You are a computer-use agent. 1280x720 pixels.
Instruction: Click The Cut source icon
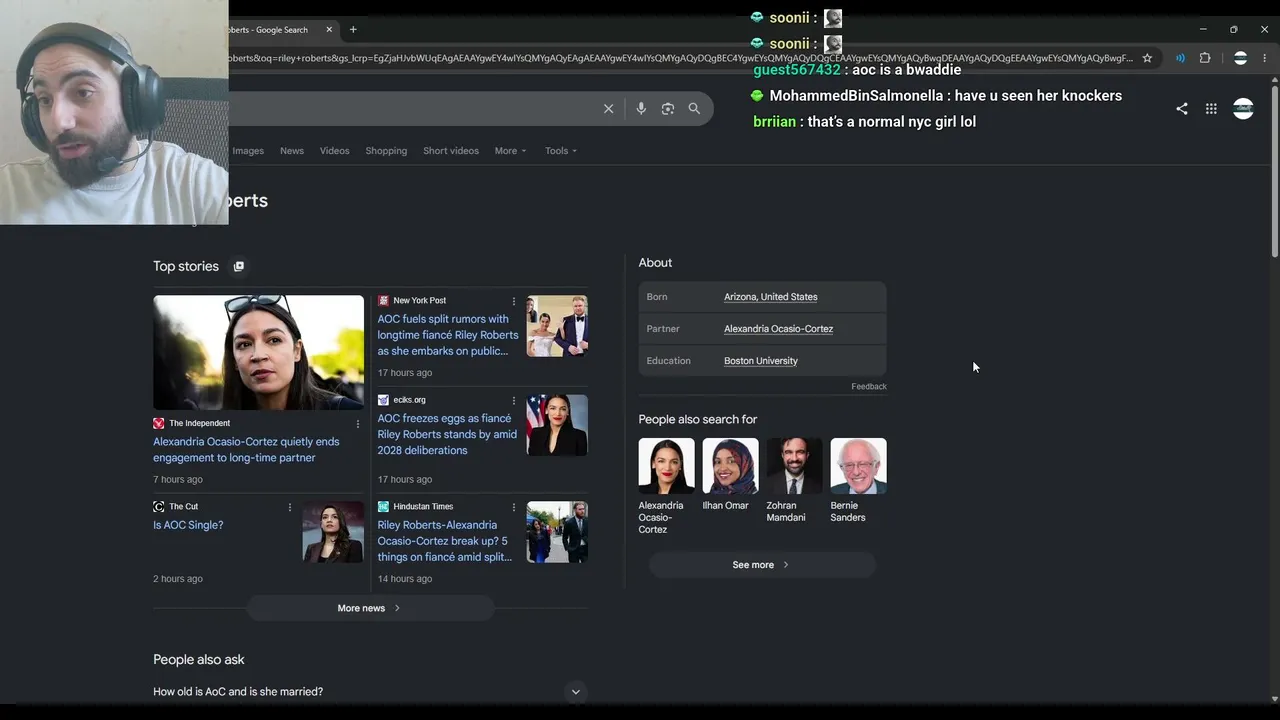pos(158,506)
